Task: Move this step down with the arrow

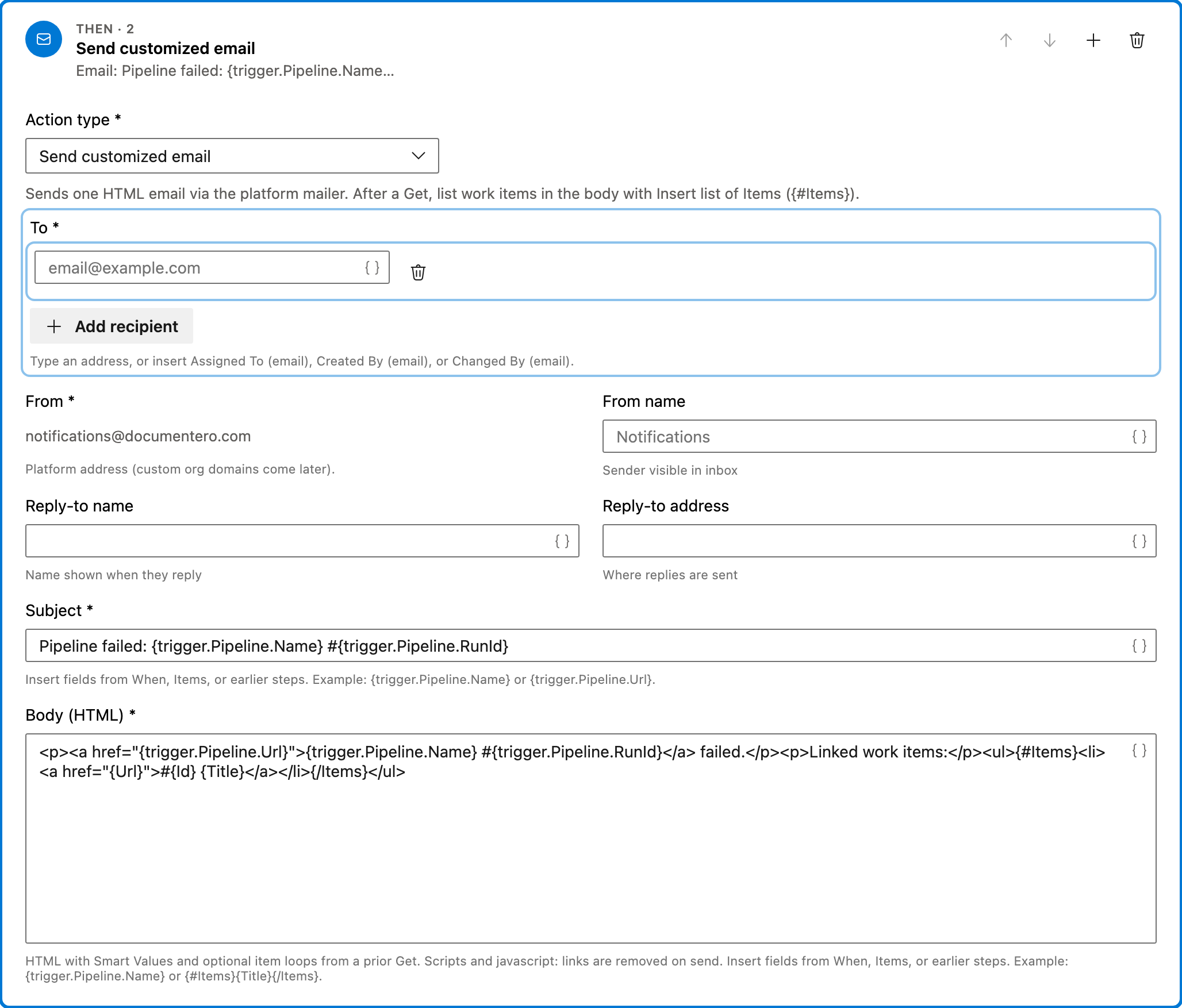Action: [x=1049, y=40]
